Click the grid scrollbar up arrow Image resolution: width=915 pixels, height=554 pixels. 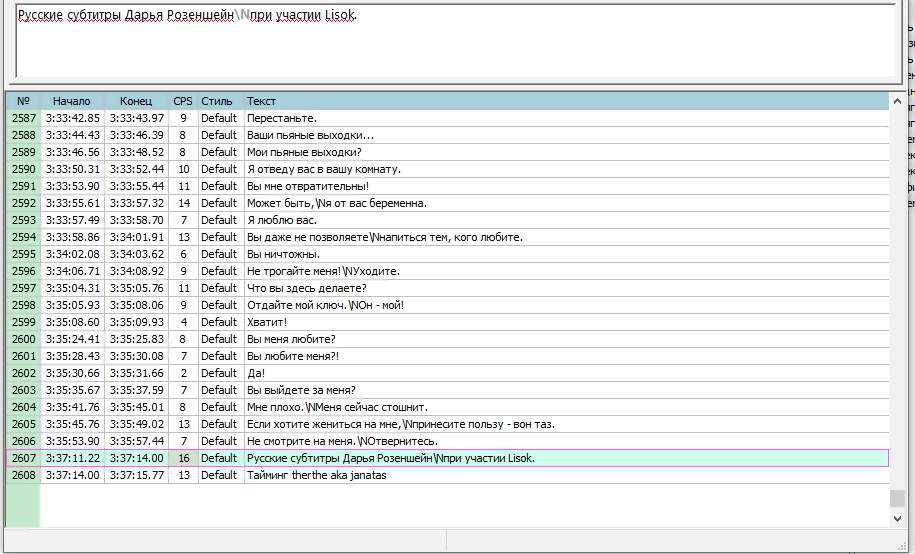click(x=897, y=102)
